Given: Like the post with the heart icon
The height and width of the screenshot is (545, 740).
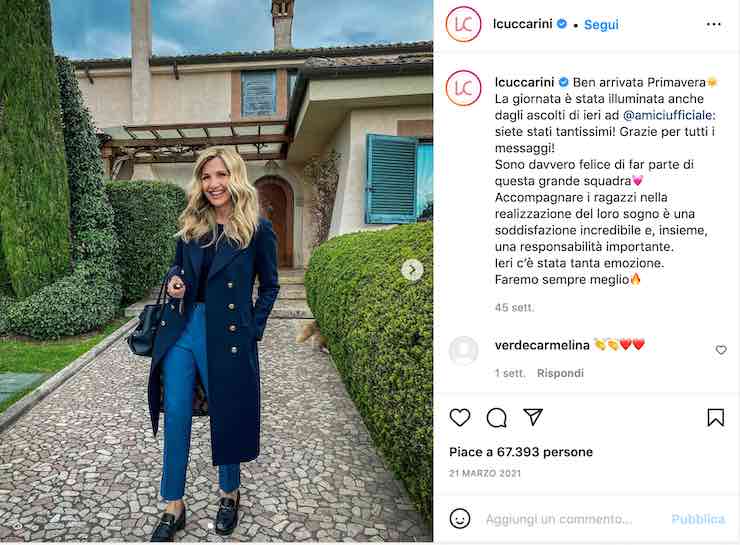Looking at the screenshot, I should click(x=460, y=418).
